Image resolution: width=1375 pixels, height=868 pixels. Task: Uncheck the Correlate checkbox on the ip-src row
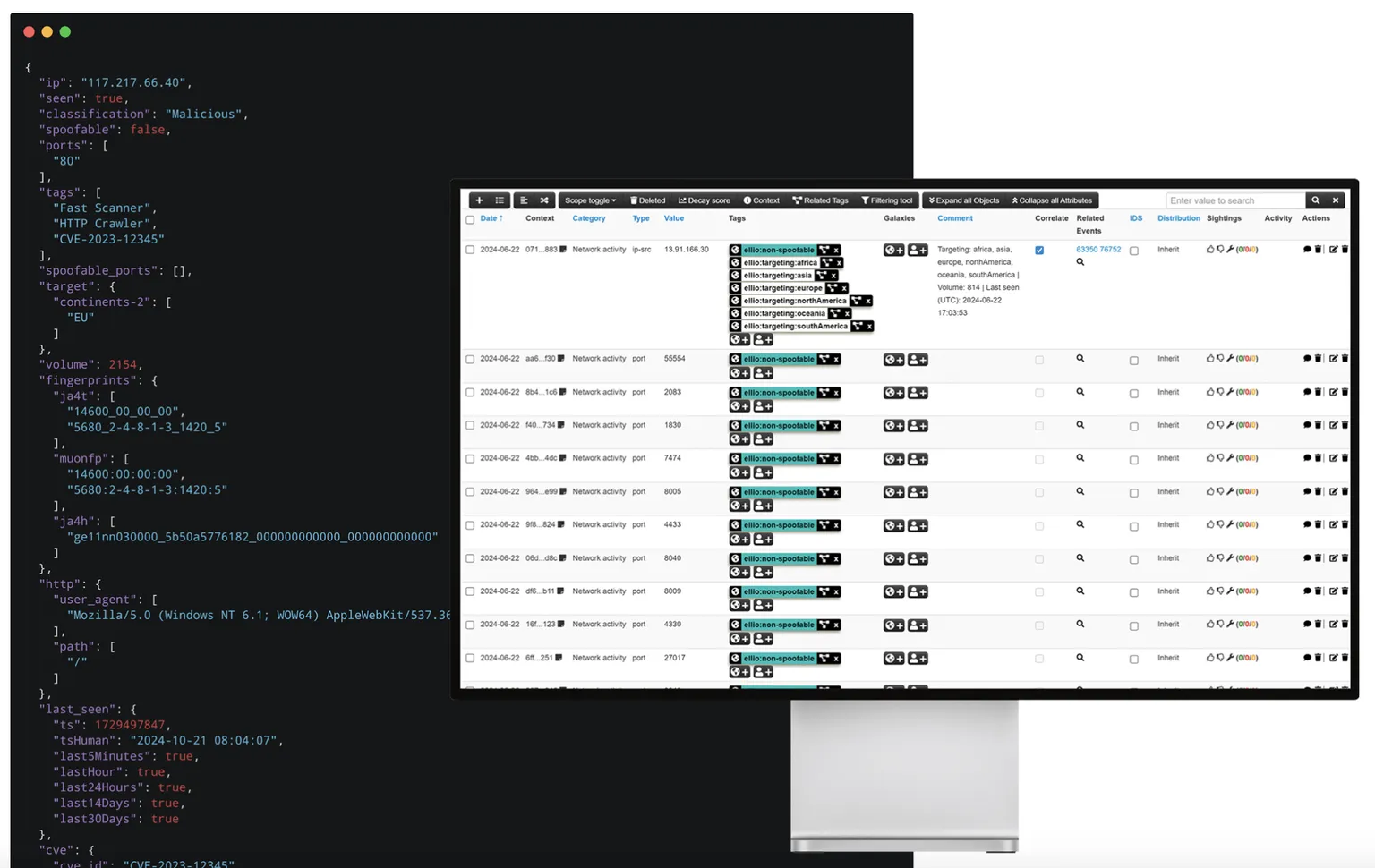click(x=1039, y=250)
